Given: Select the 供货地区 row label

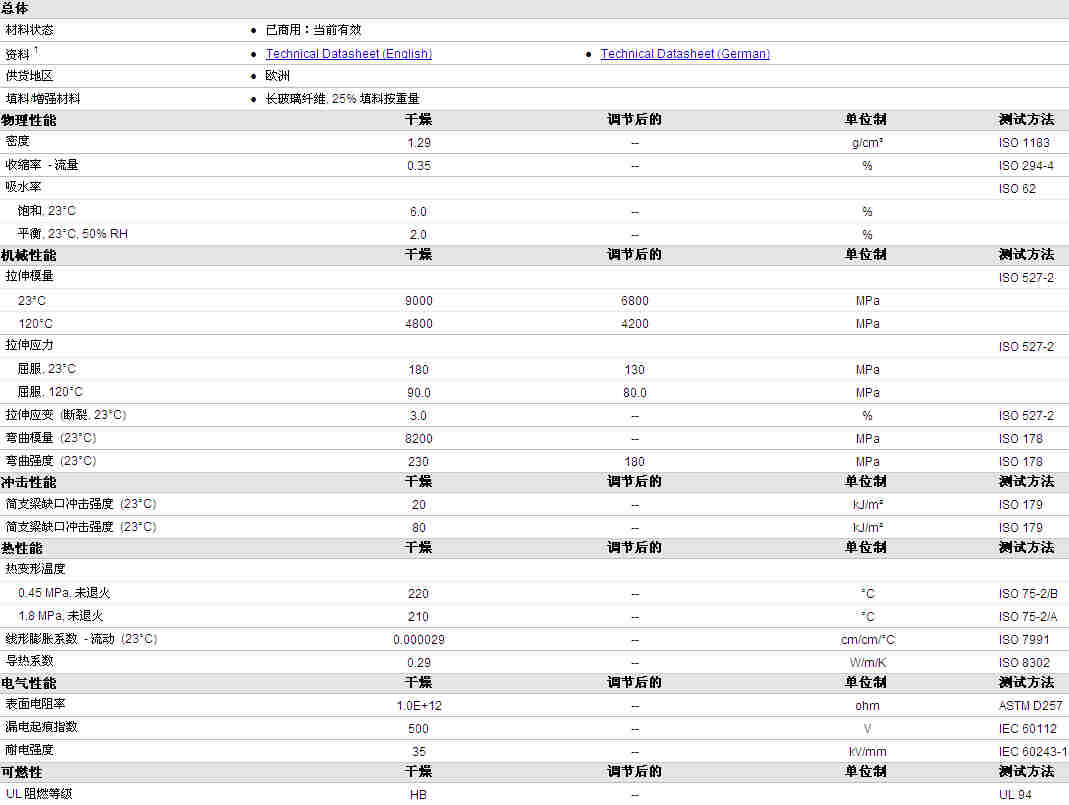Looking at the screenshot, I should point(30,76).
